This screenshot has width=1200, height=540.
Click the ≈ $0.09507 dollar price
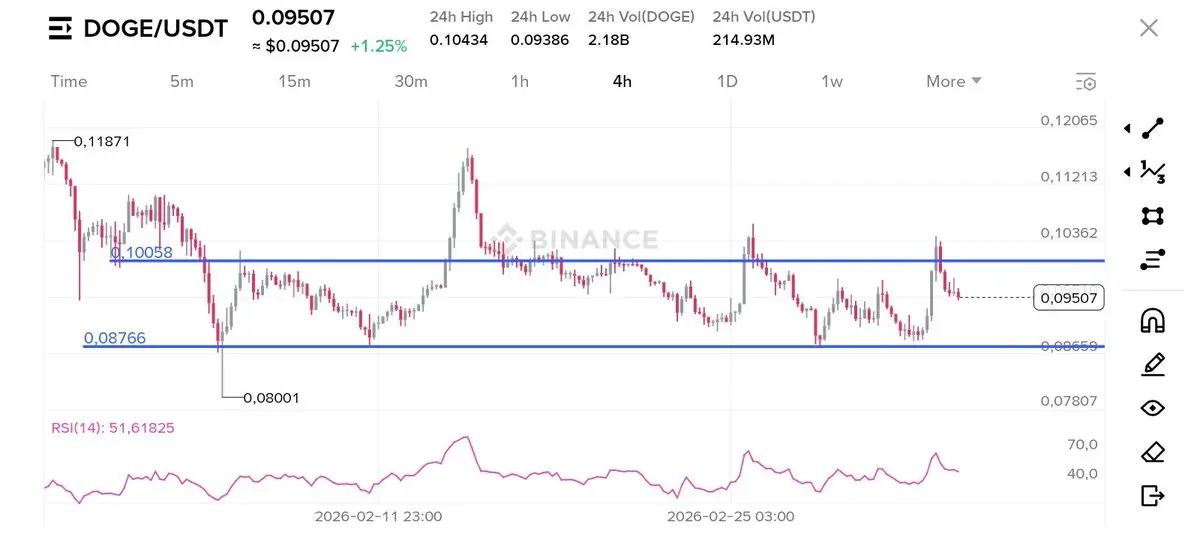point(295,46)
